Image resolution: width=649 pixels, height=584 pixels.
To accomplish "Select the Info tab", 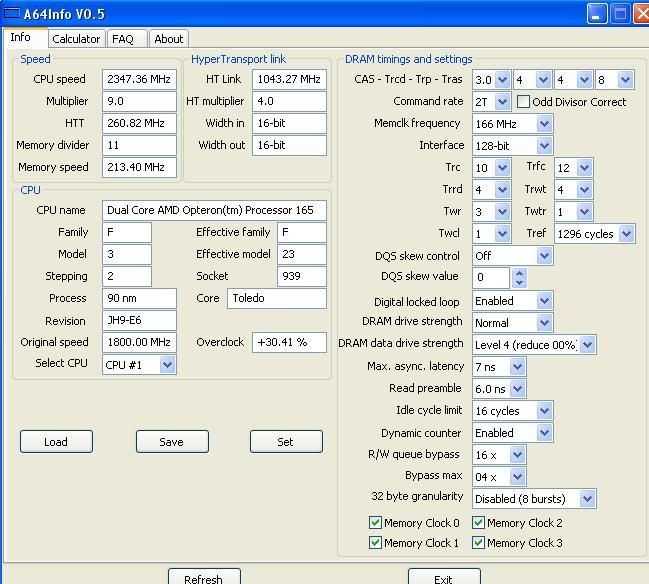I will click(x=25, y=38).
